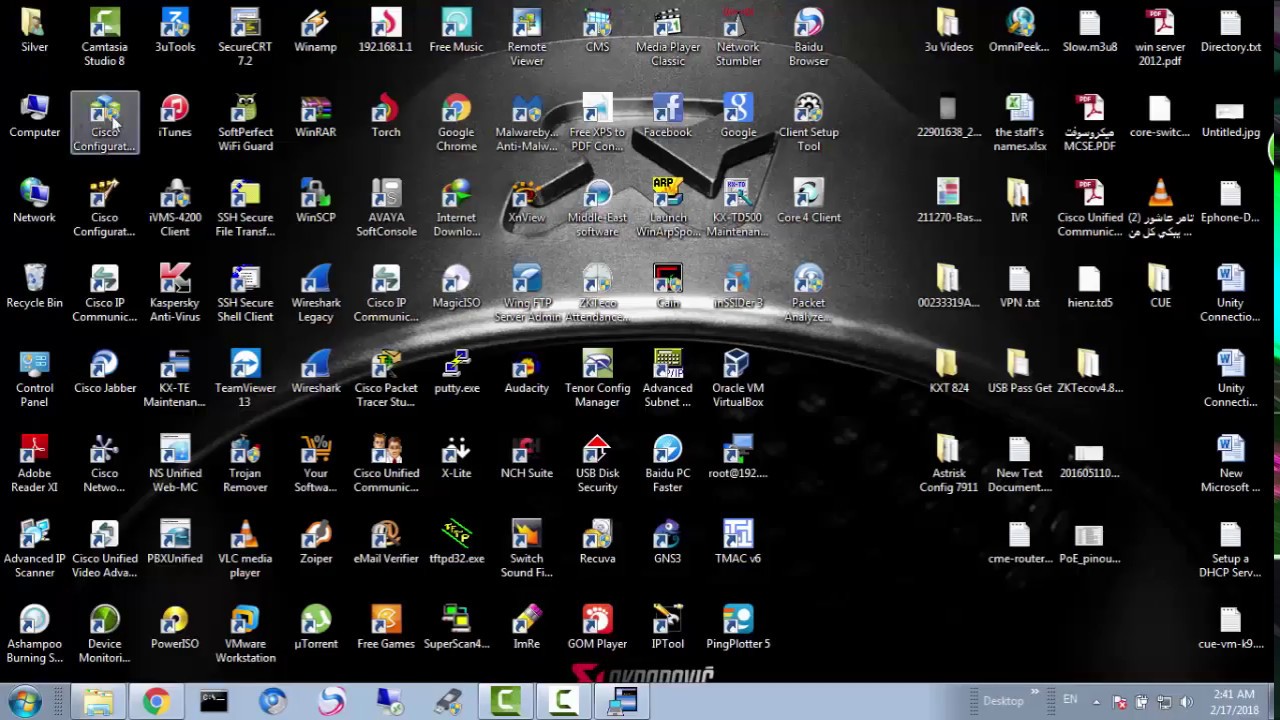
Task: Select the Cisco Jabber shortcut
Action: tap(104, 372)
